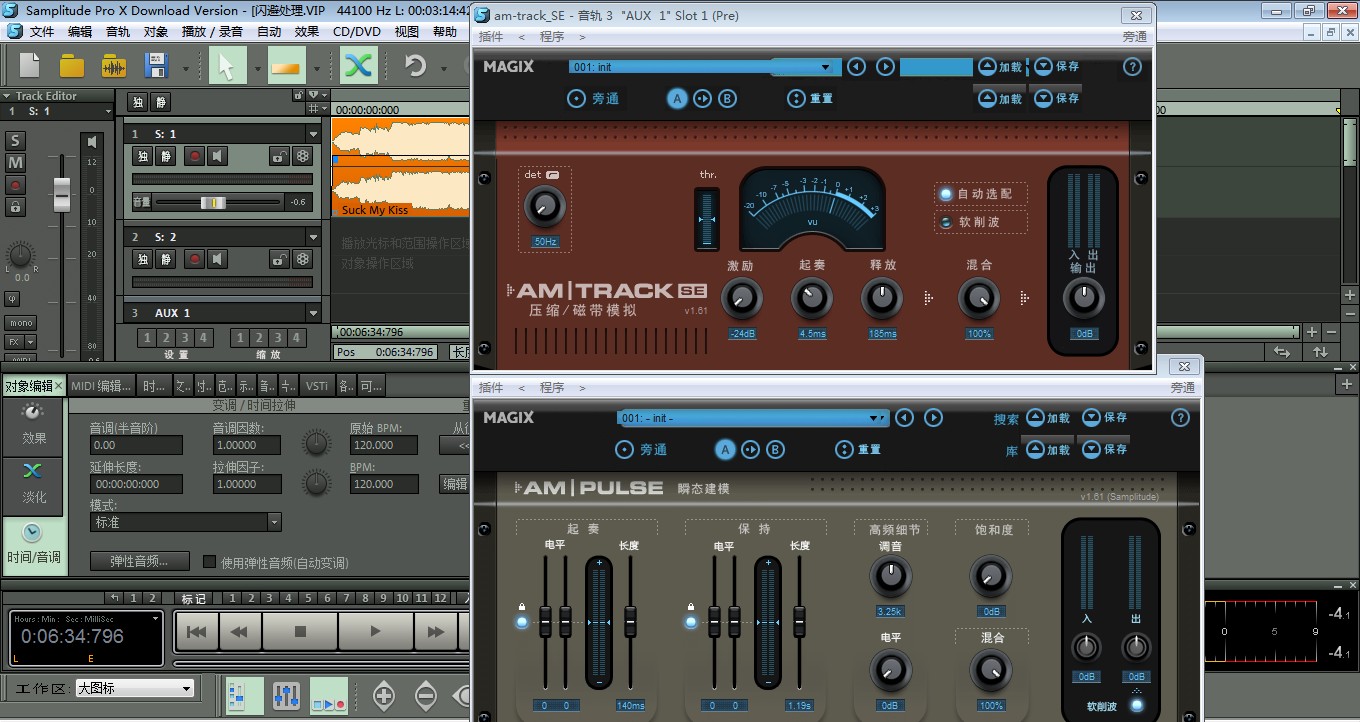Click the stop button in transport controls
Image resolution: width=1360 pixels, height=722 pixels.
point(300,632)
